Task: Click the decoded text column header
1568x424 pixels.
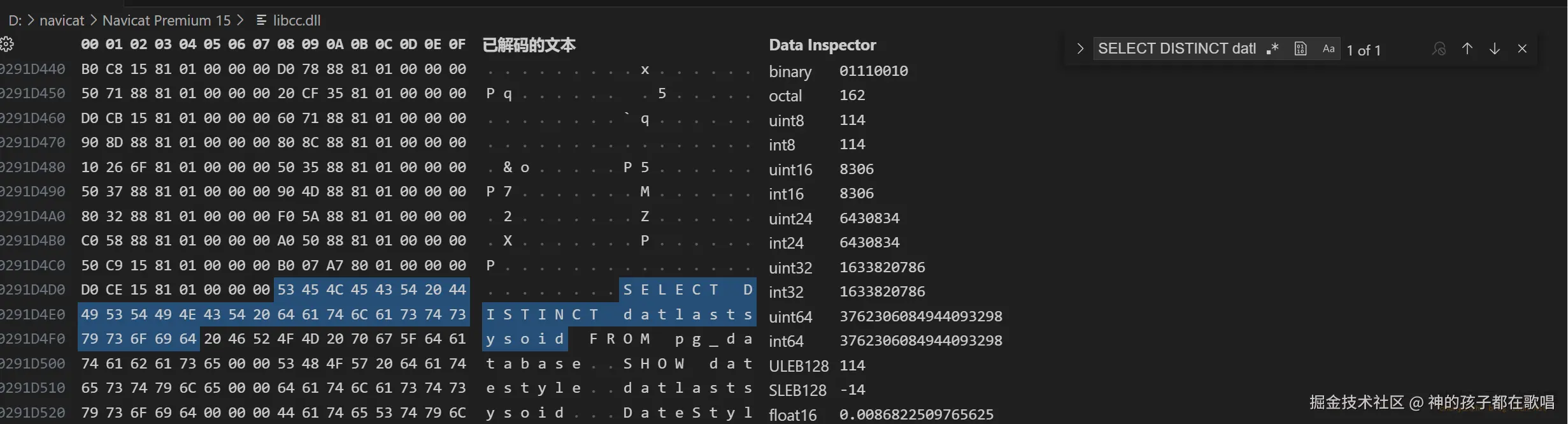Action: pyautogui.click(x=529, y=45)
